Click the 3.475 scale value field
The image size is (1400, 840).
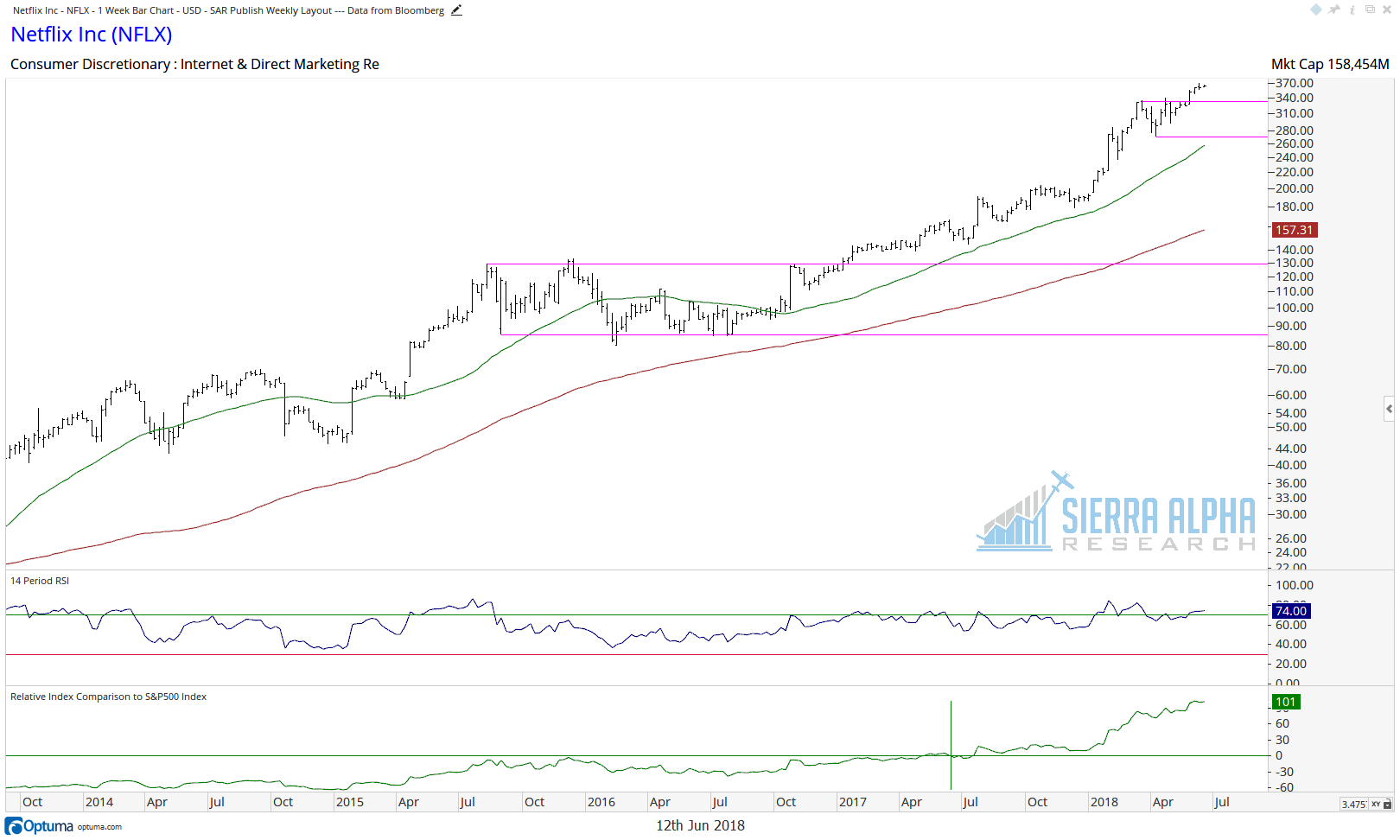coord(1353,804)
